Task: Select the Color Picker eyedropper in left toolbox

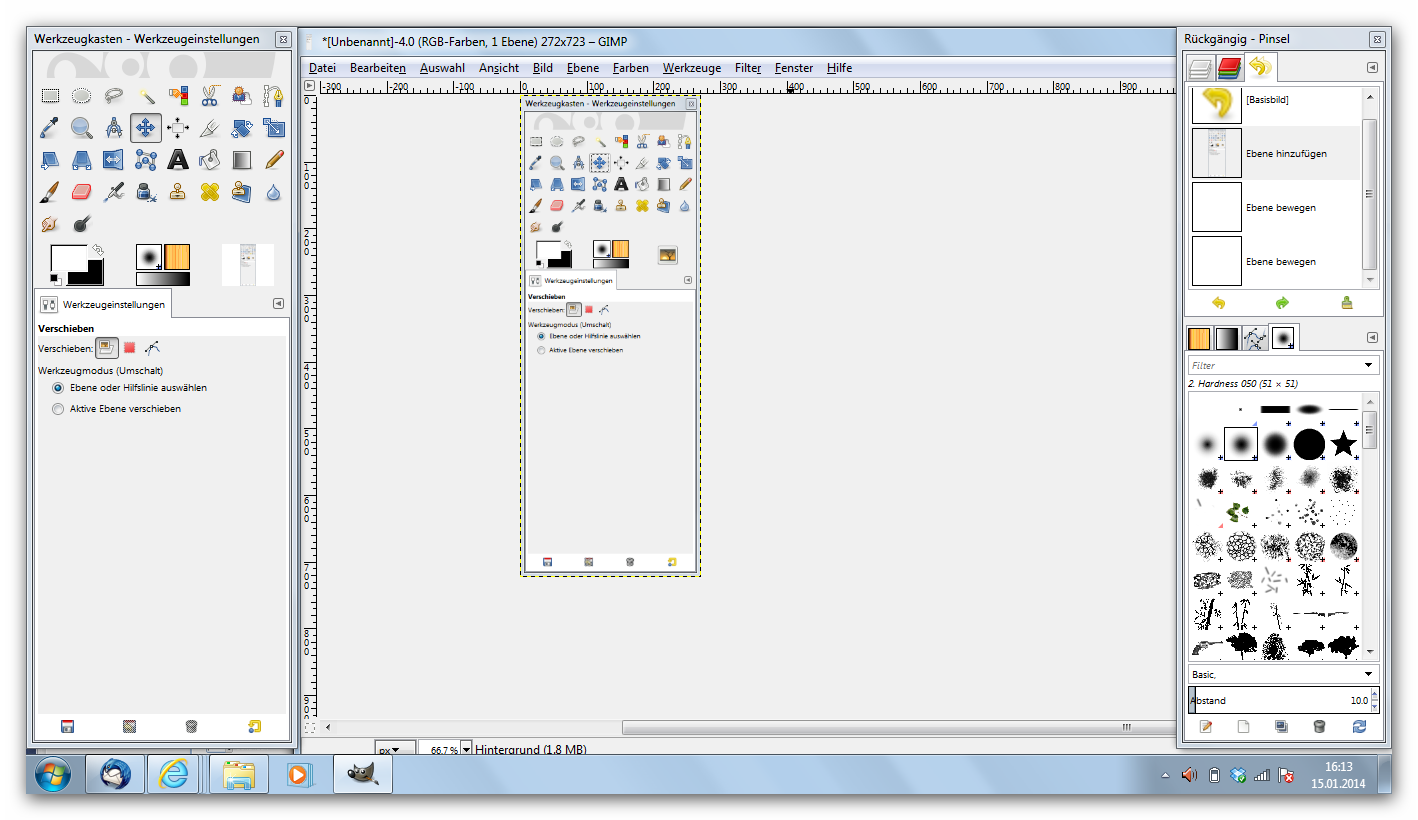Action: coord(50,128)
